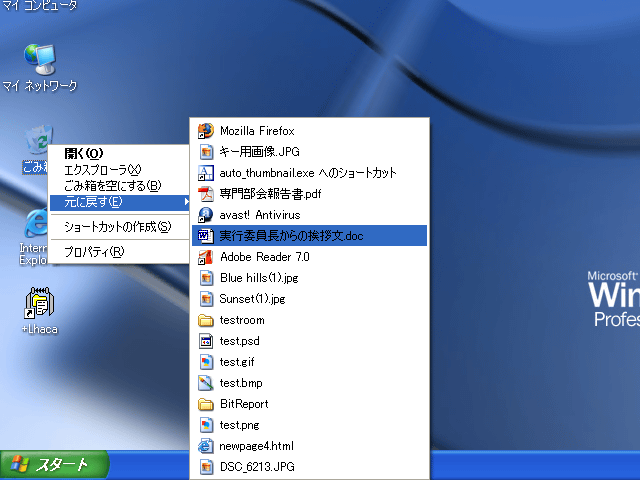Viewport: 640px width, 480px height.
Task: Click the image icon beside キー用画像.JPG
Action: pos(206,152)
